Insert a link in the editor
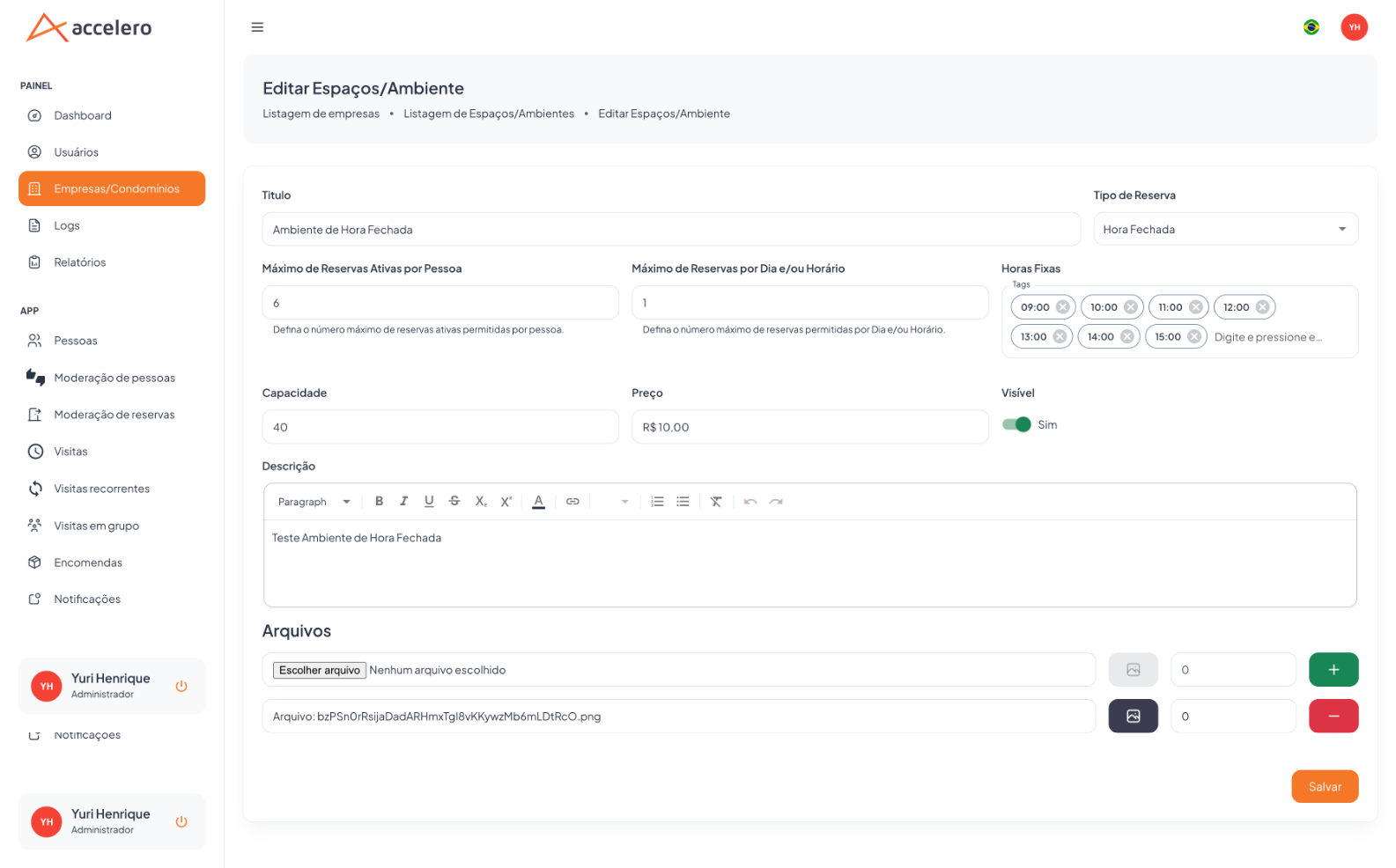 572,501
